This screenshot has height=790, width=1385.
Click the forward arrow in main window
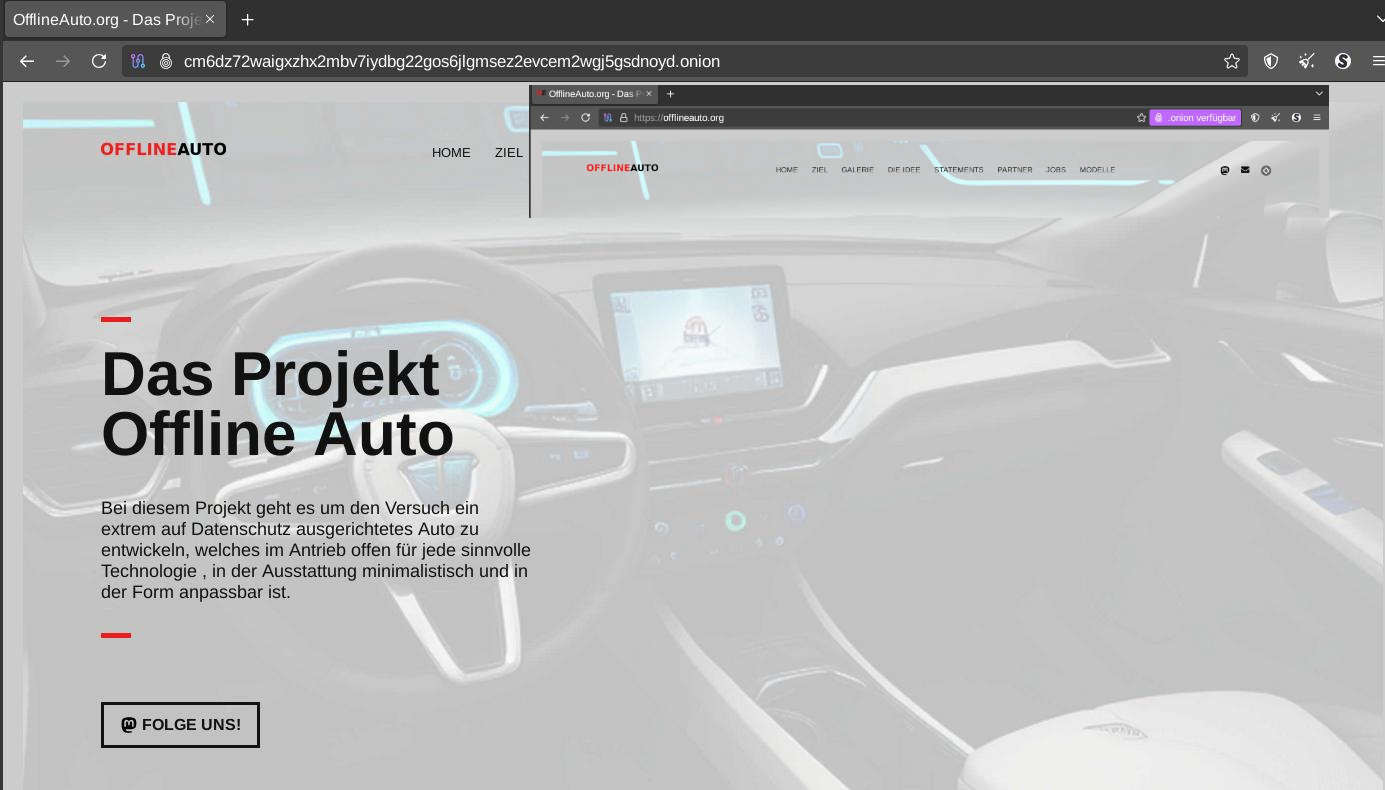[63, 61]
